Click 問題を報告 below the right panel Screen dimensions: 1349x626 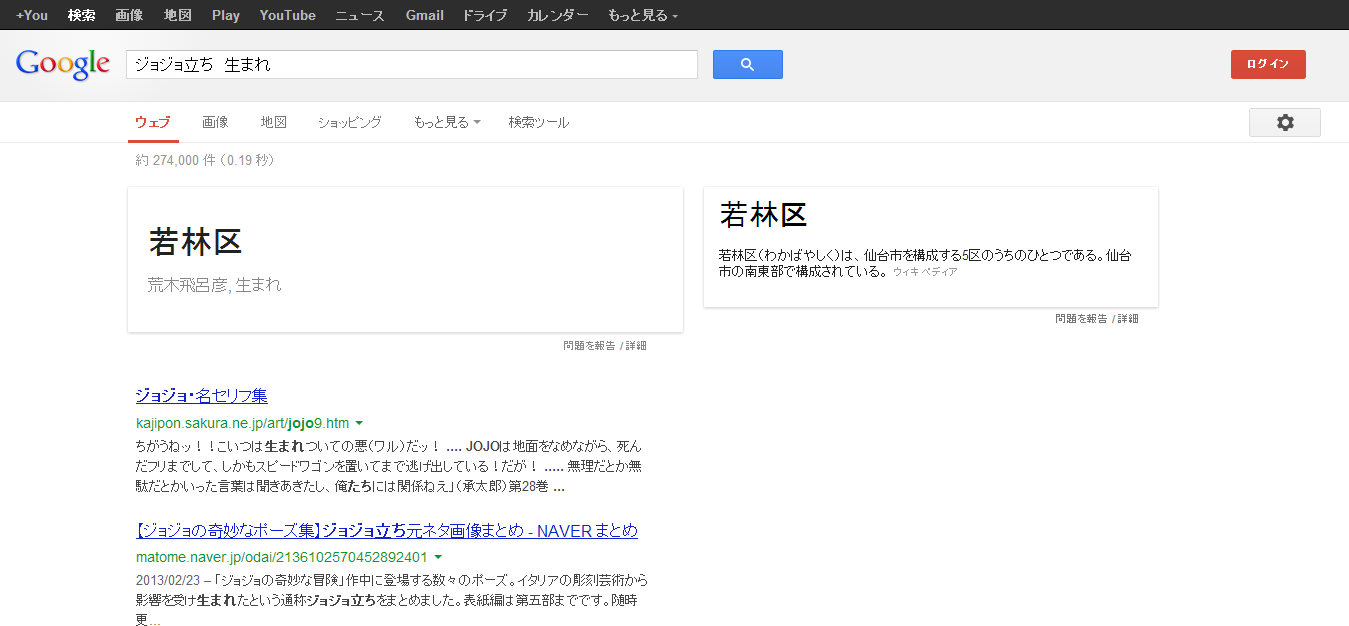pos(1081,319)
